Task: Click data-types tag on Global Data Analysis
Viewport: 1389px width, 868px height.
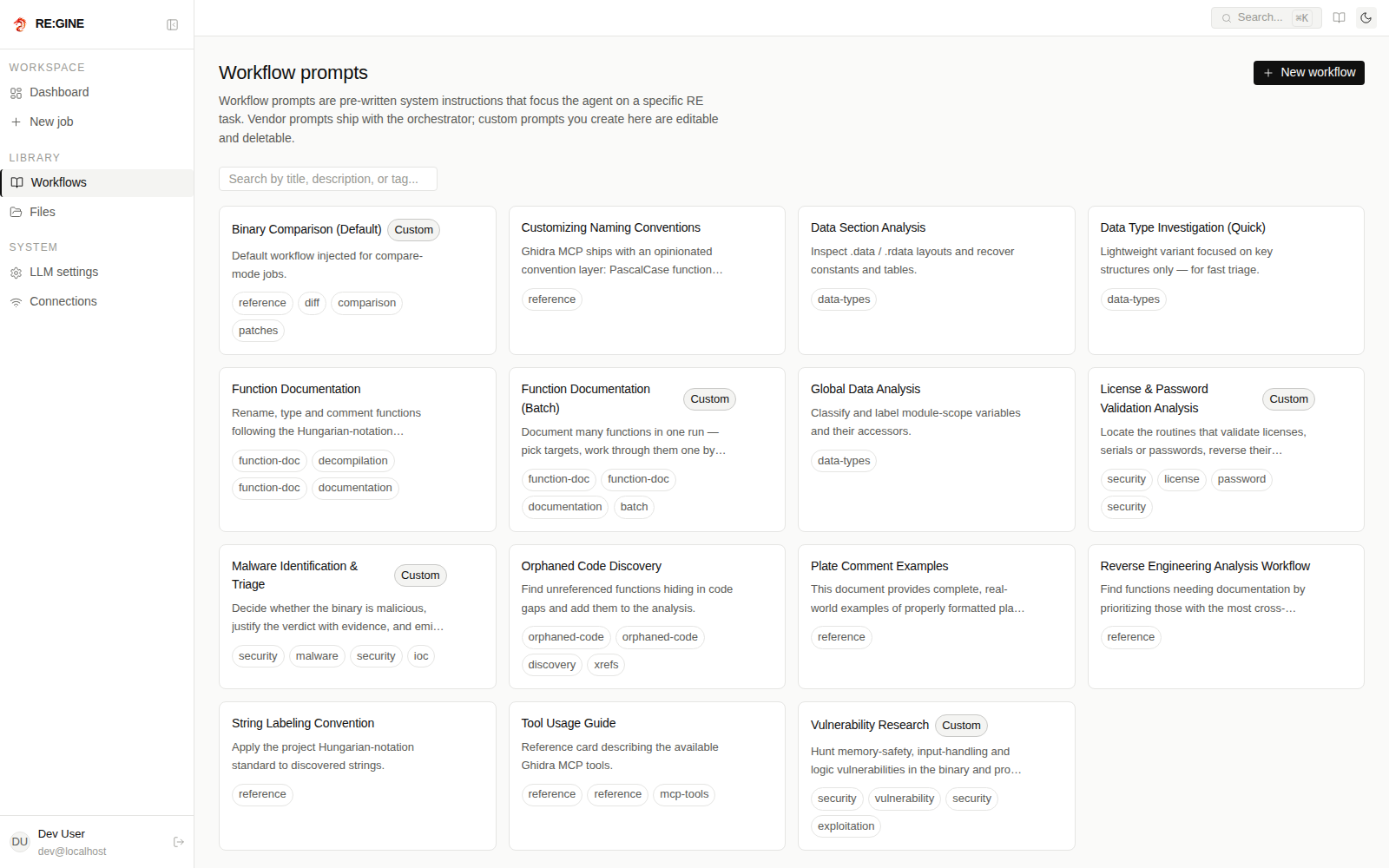Action: point(843,461)
